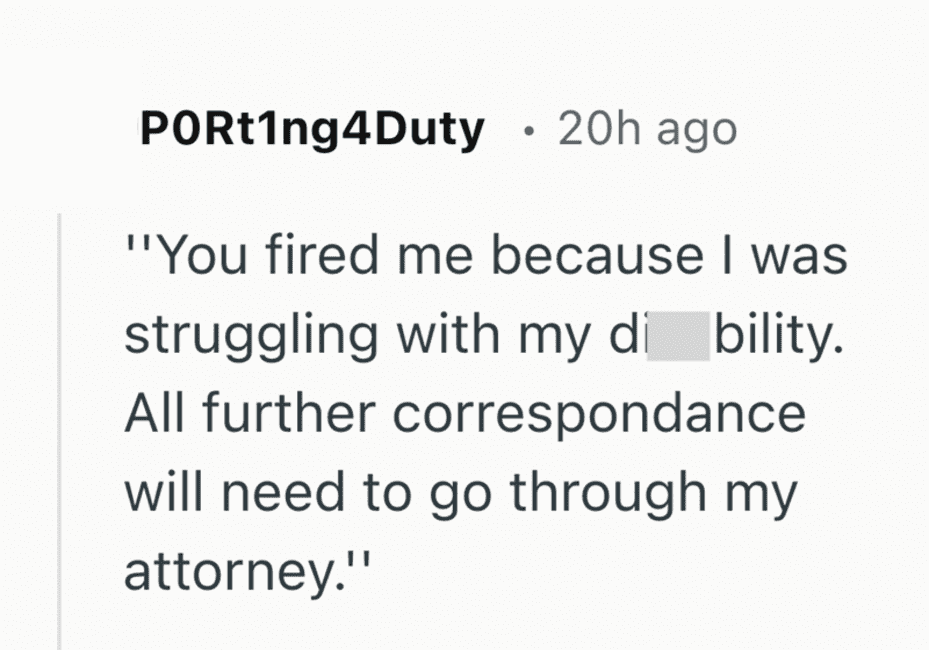Open the P0Rt1ng4Duty user profile
This screenshot has height=650, width=929.
[312, 130]
